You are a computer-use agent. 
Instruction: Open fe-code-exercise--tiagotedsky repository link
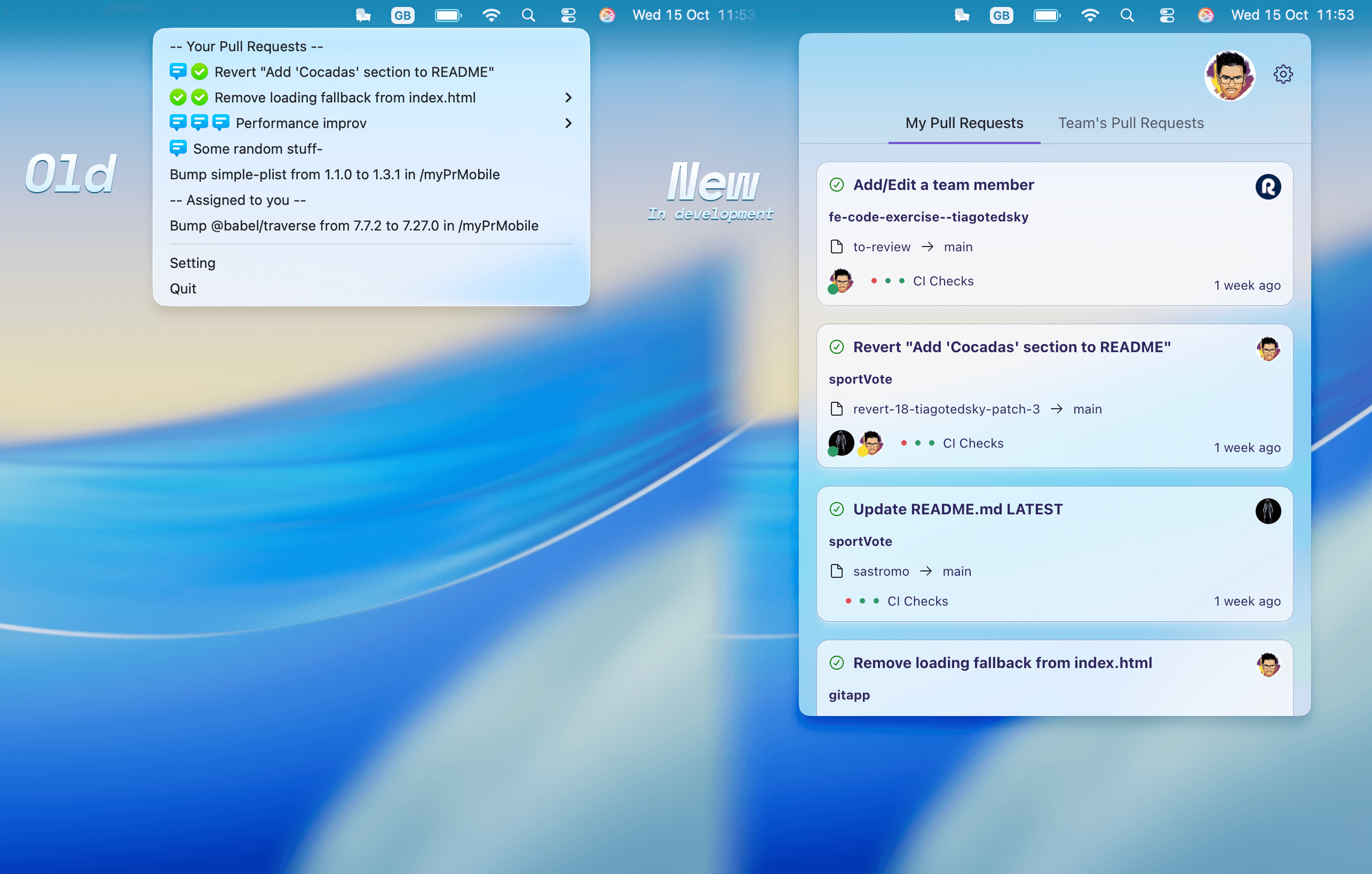928,217
